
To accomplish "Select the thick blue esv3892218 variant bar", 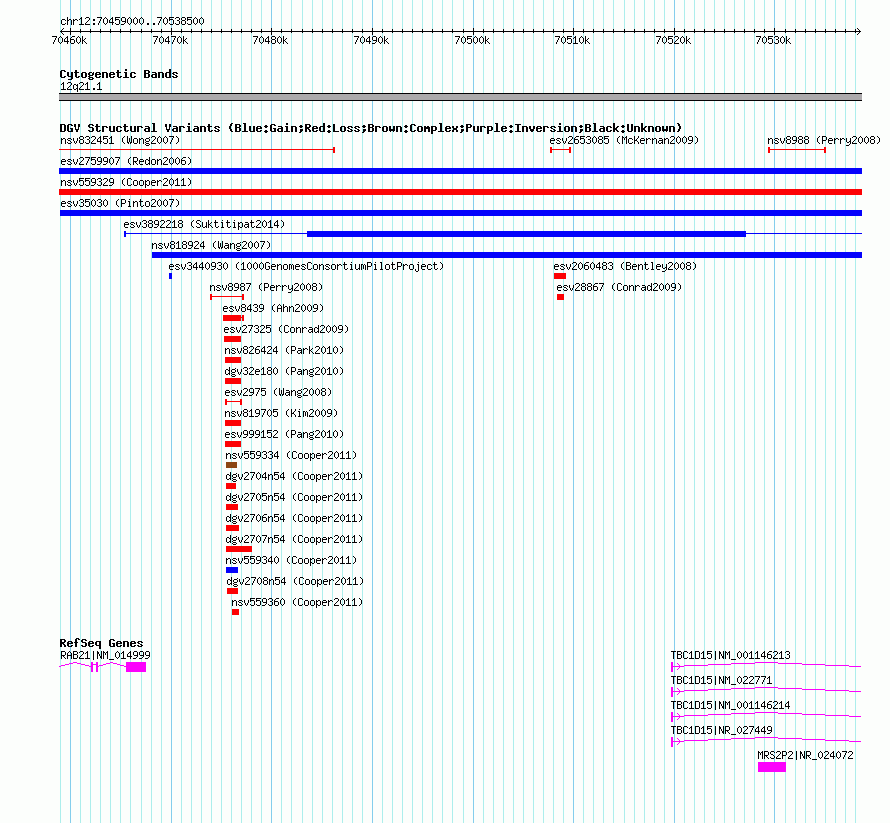I will coord(526,234).
